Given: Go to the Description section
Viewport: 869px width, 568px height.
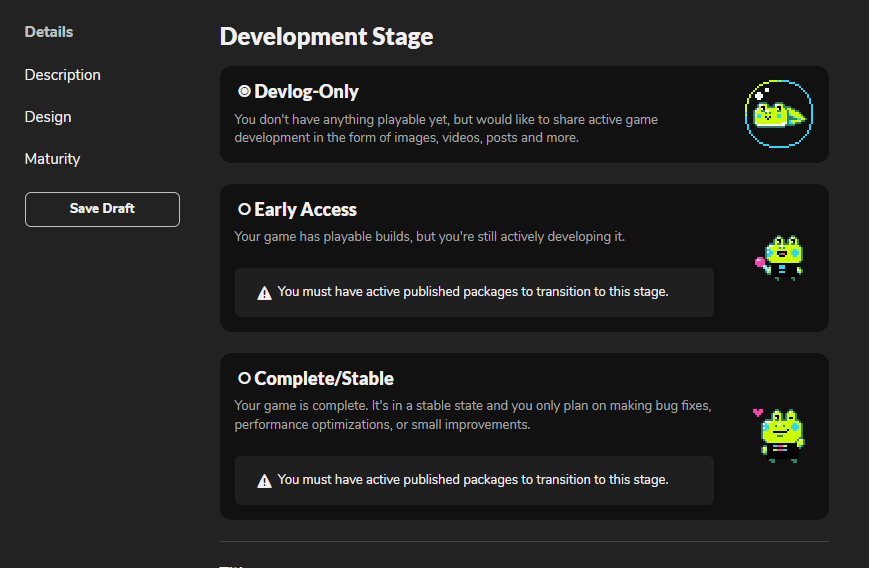Looking at the screenshot, I should coord(63,75).
